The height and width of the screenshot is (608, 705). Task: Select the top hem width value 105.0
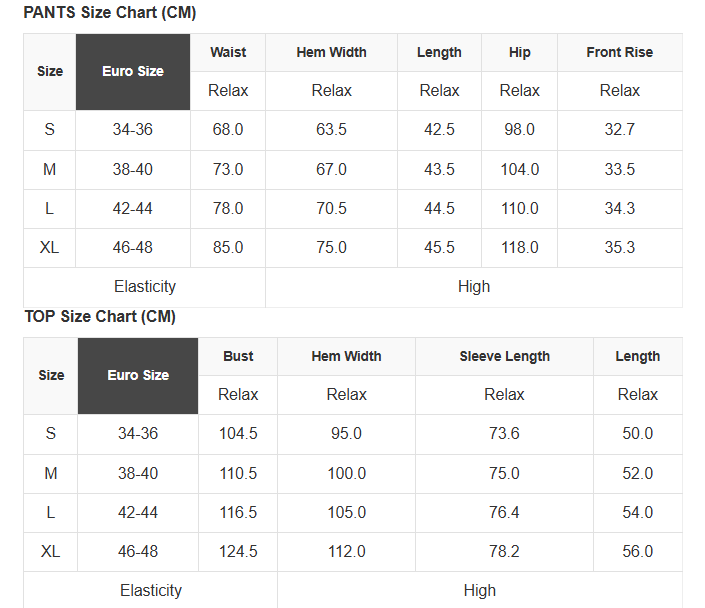pos(346,513)
